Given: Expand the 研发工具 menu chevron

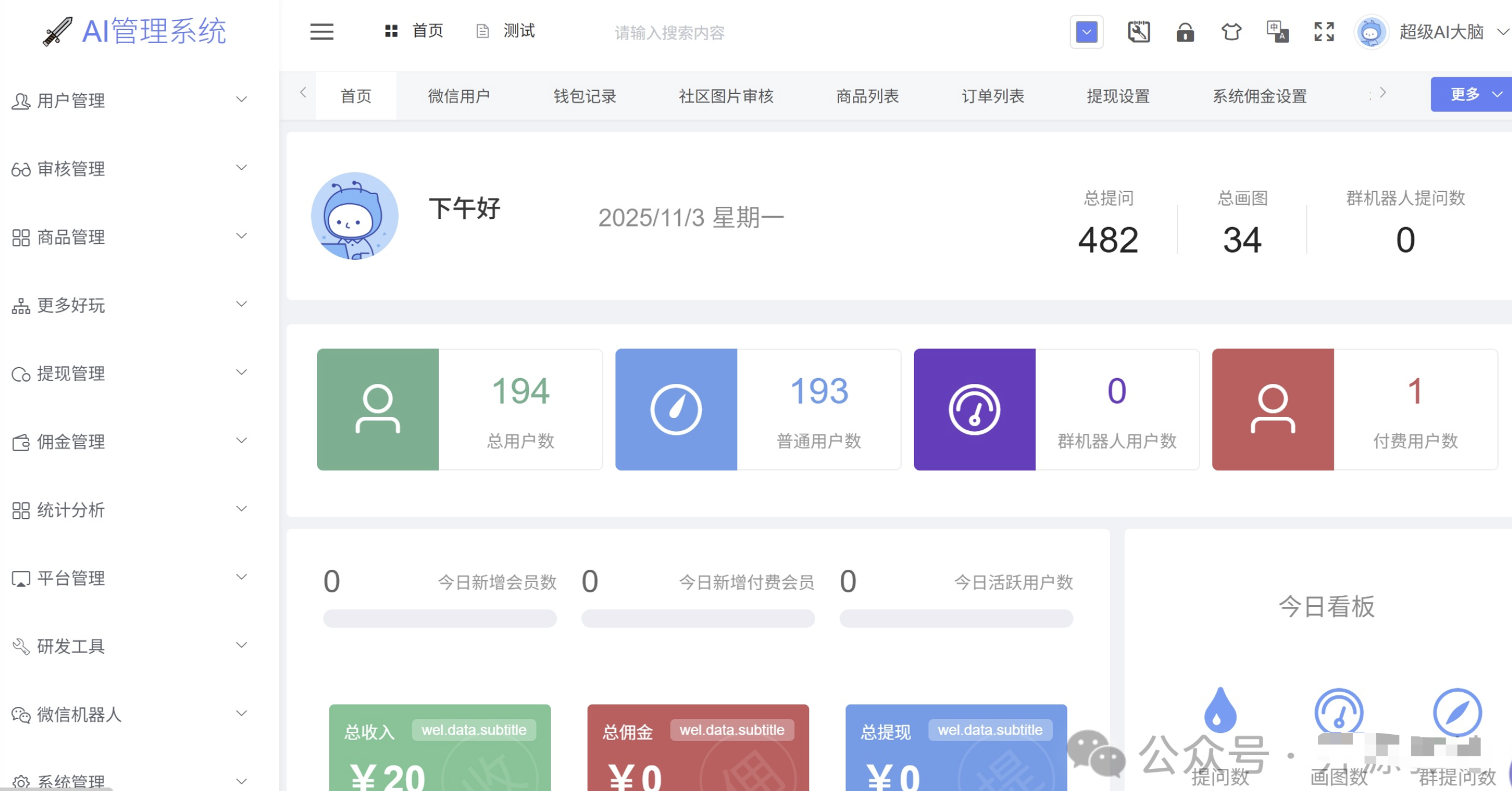Looking at the screenshot, I should pos(241,644).
